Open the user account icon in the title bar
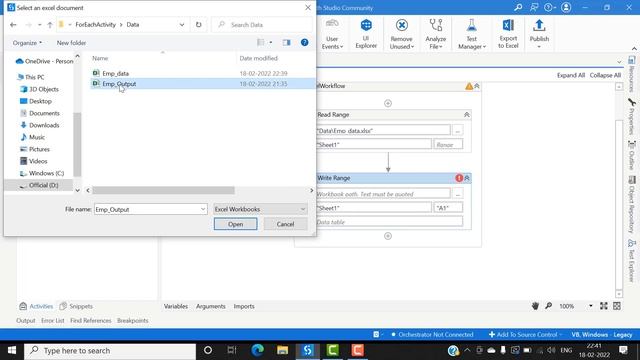The width and height of the screenshot is (640, 360). [x=566, y=7]
